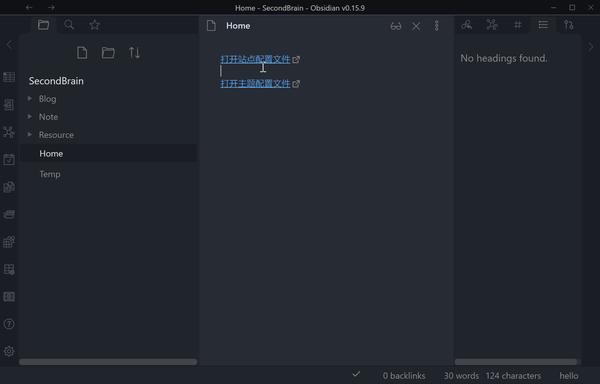Click the Home title in editor header
This screenshot has width=600, height=384.
click(238, 26)
